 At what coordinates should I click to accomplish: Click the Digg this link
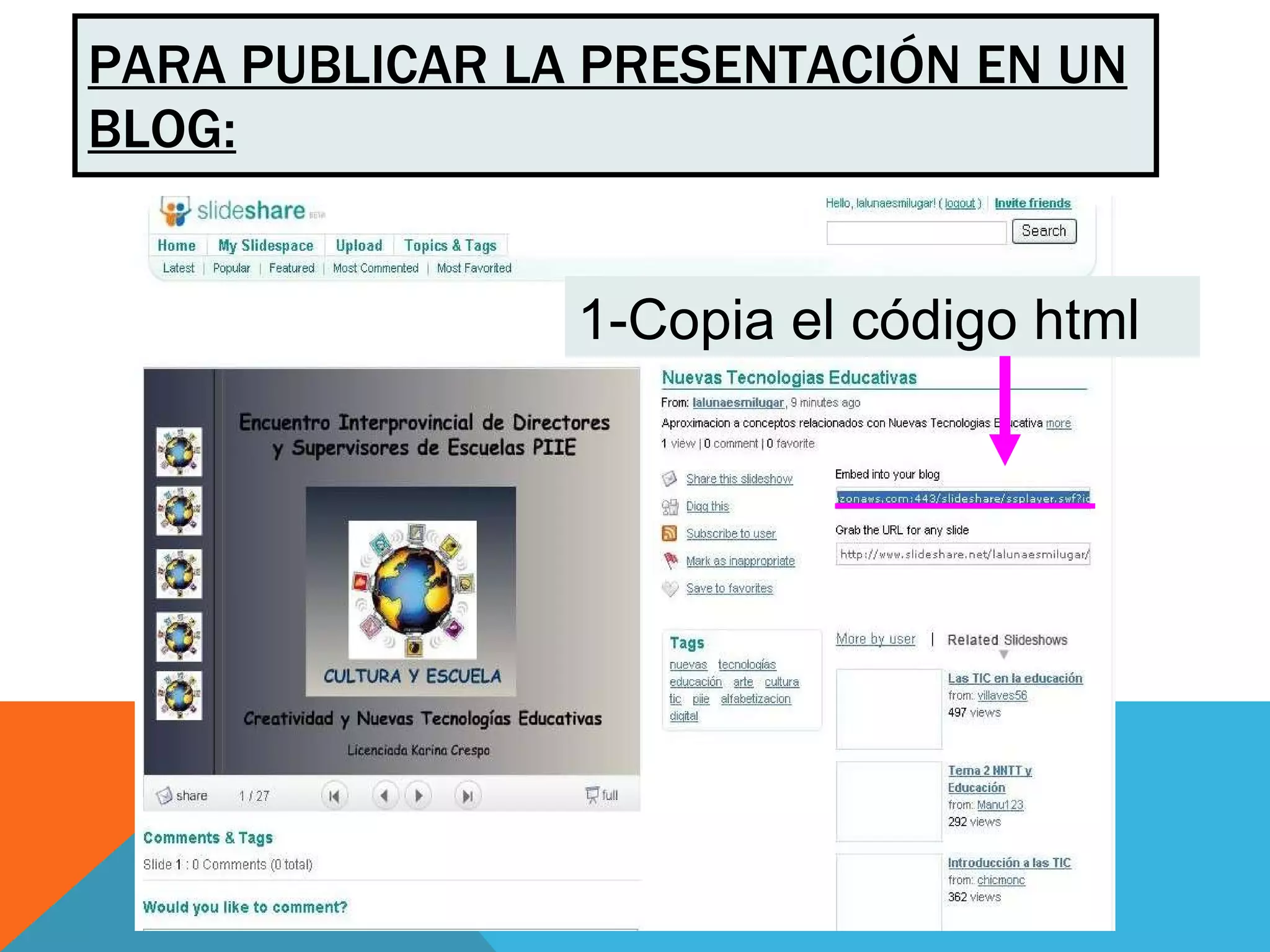click(x=708, y=506)
